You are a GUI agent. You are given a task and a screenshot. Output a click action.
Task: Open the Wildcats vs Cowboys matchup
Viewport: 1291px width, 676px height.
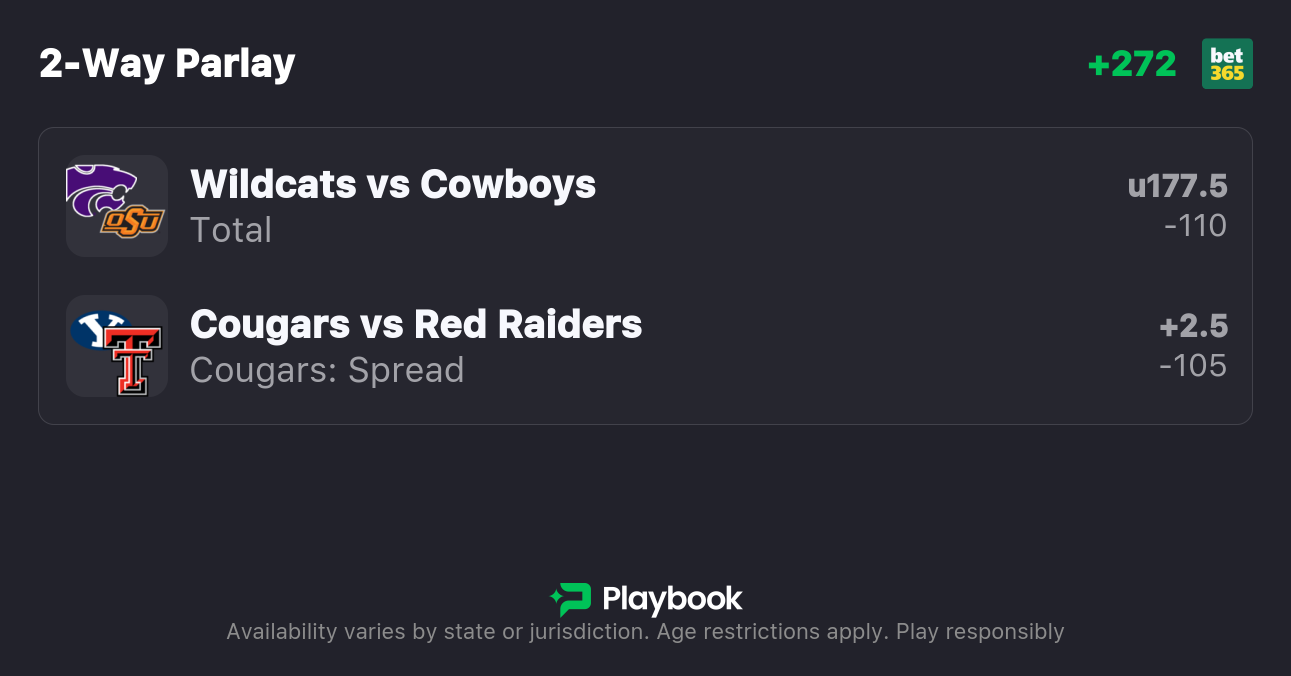(393, 184)
